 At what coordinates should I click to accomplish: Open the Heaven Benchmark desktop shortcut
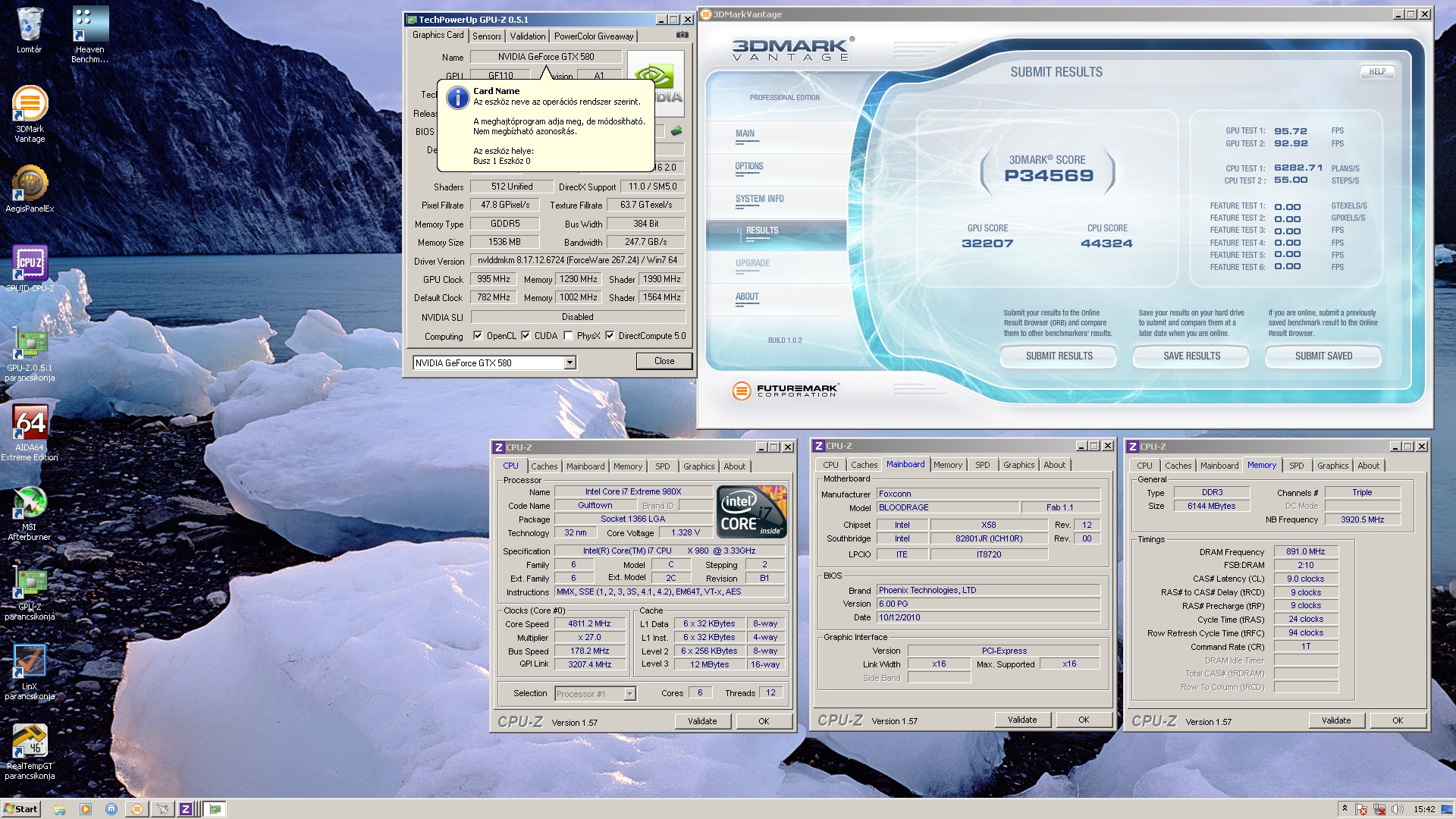(90, 34)
